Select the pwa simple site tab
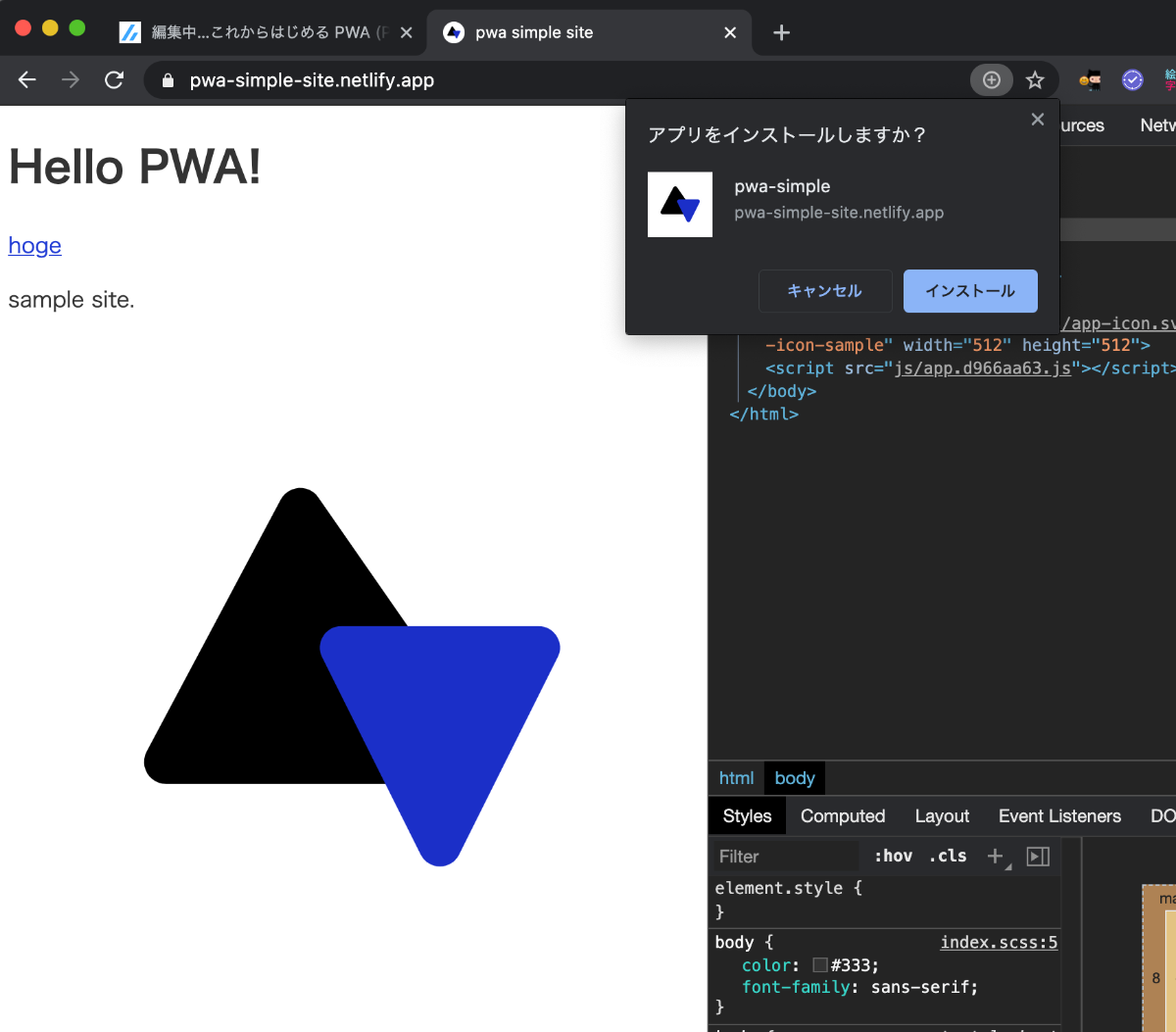The width and height of the screenshot is (1176, 1032). 588,32
